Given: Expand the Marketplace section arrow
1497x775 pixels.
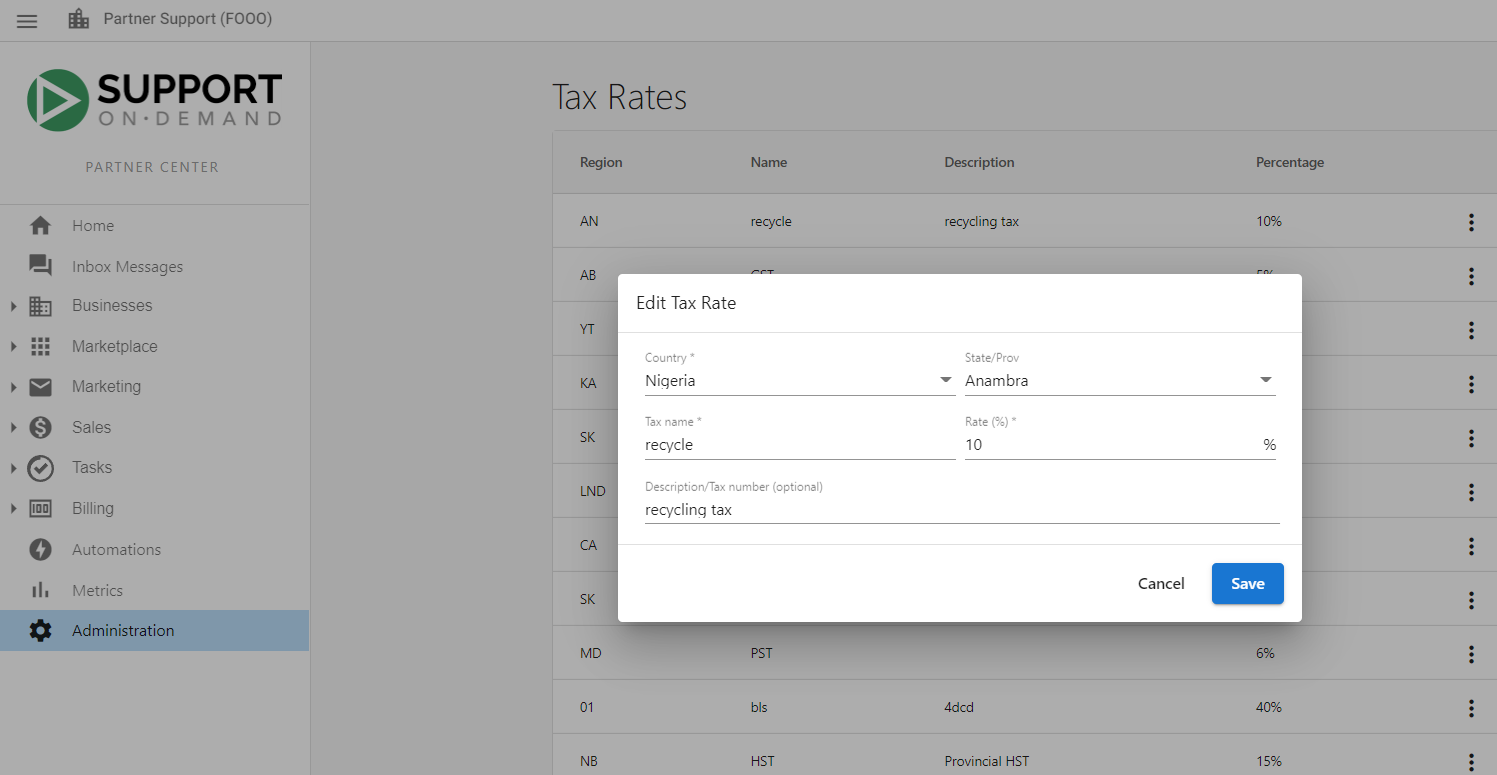Looking at the screenshot, I should [x=14, y=346].
